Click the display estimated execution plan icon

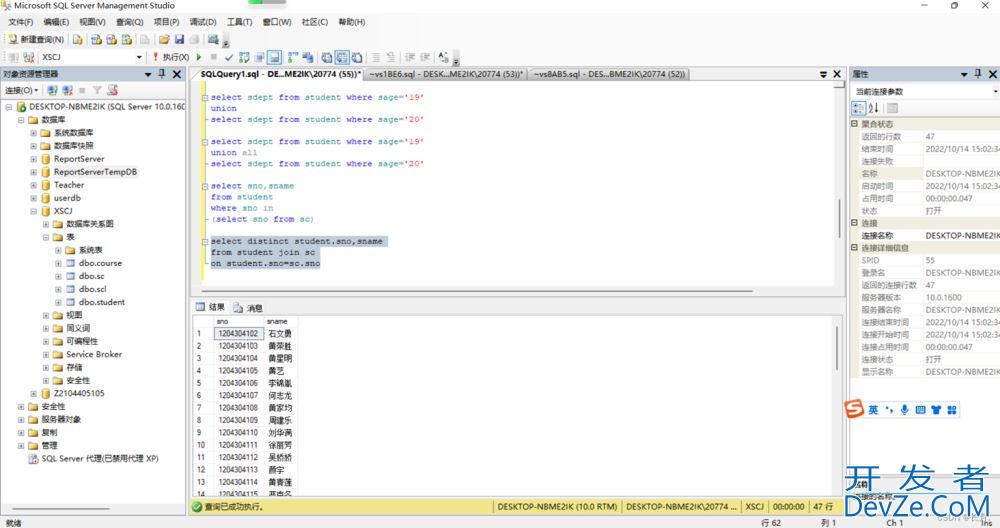(244, 57)
